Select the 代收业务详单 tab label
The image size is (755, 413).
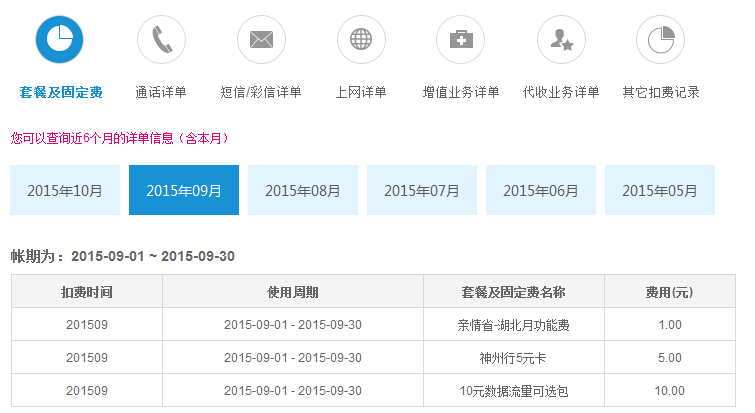point(561,92)
